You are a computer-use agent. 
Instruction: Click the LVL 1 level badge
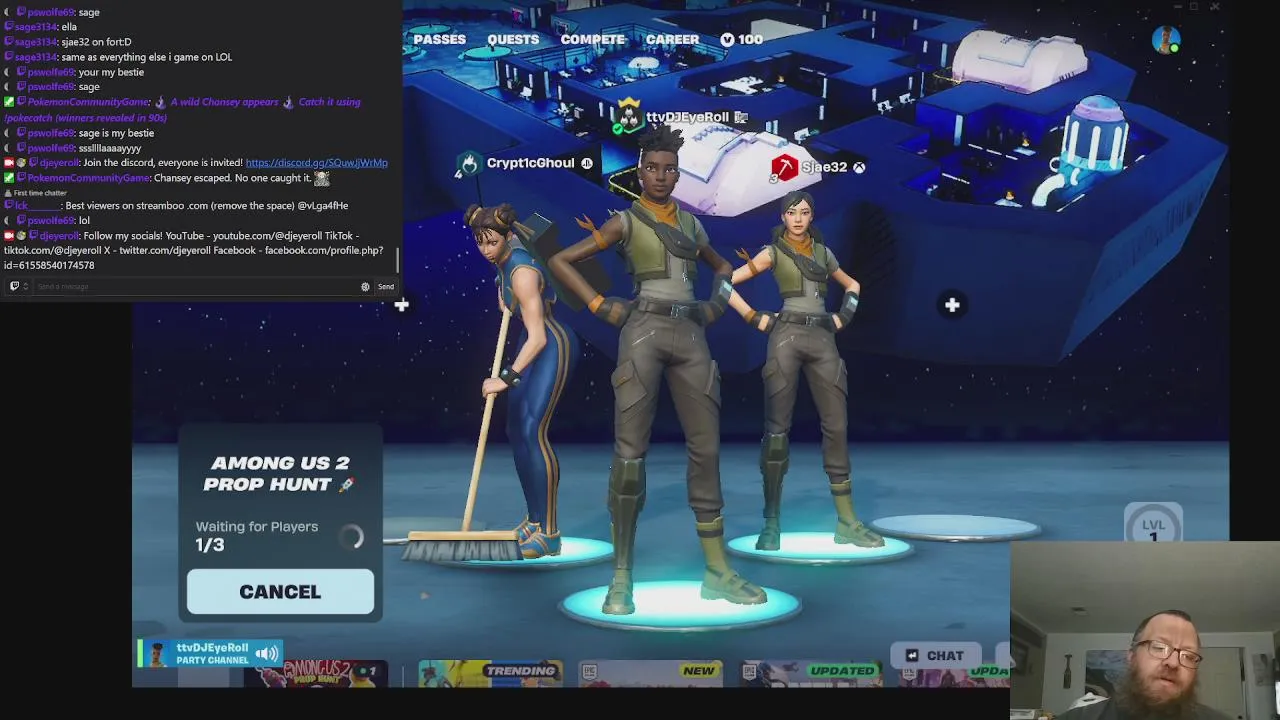coord(1154,526)
